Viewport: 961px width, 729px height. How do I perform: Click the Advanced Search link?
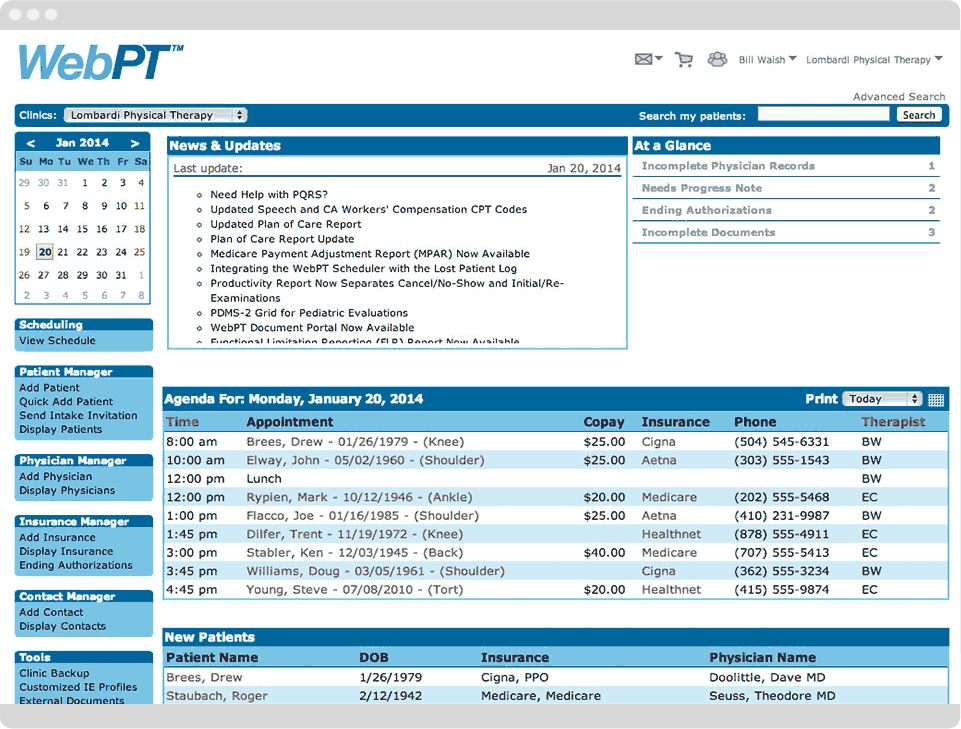pos(899,96)
